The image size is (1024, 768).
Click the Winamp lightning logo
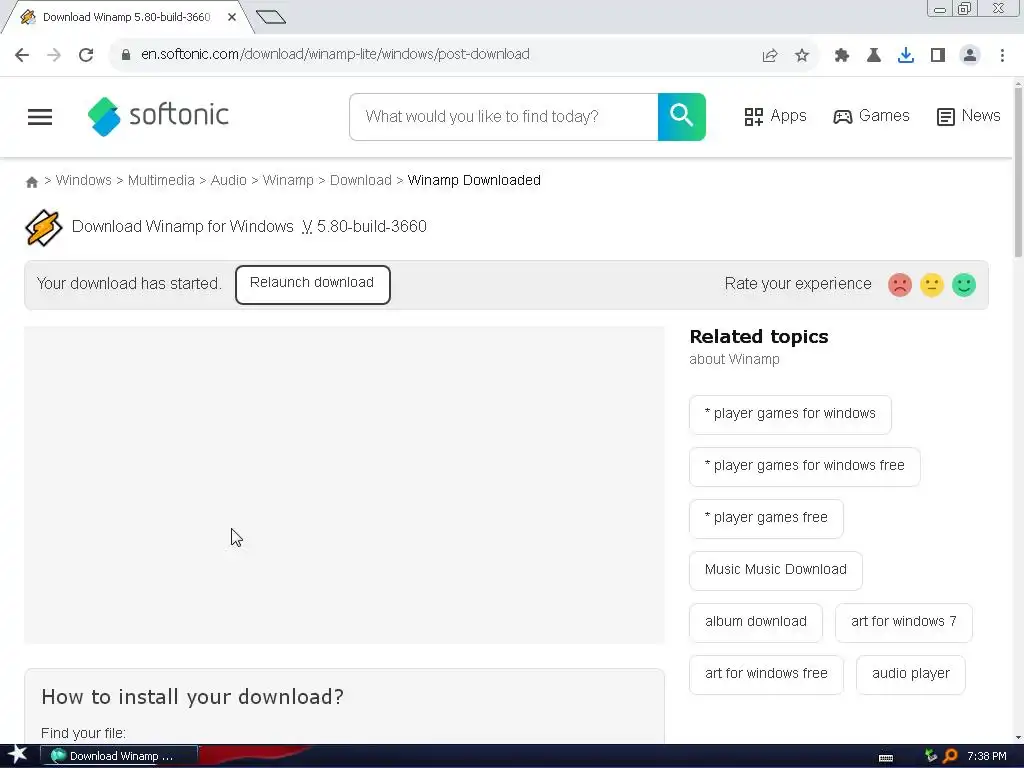tap(43, 227)
